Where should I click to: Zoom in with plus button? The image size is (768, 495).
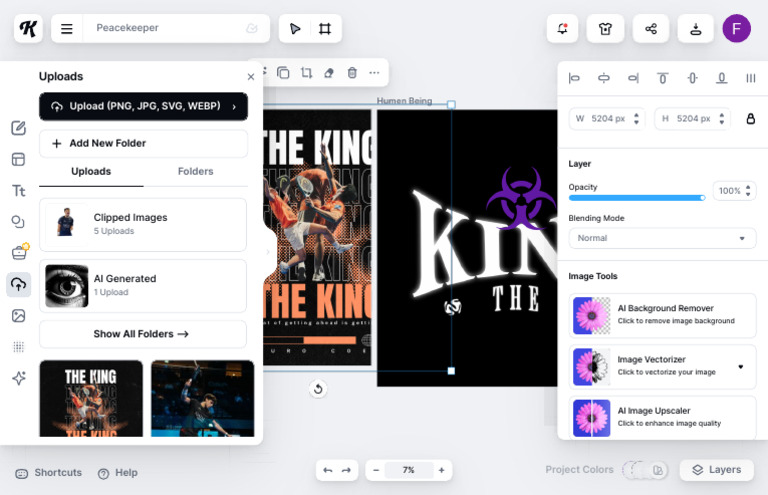(x=441, y=470)
